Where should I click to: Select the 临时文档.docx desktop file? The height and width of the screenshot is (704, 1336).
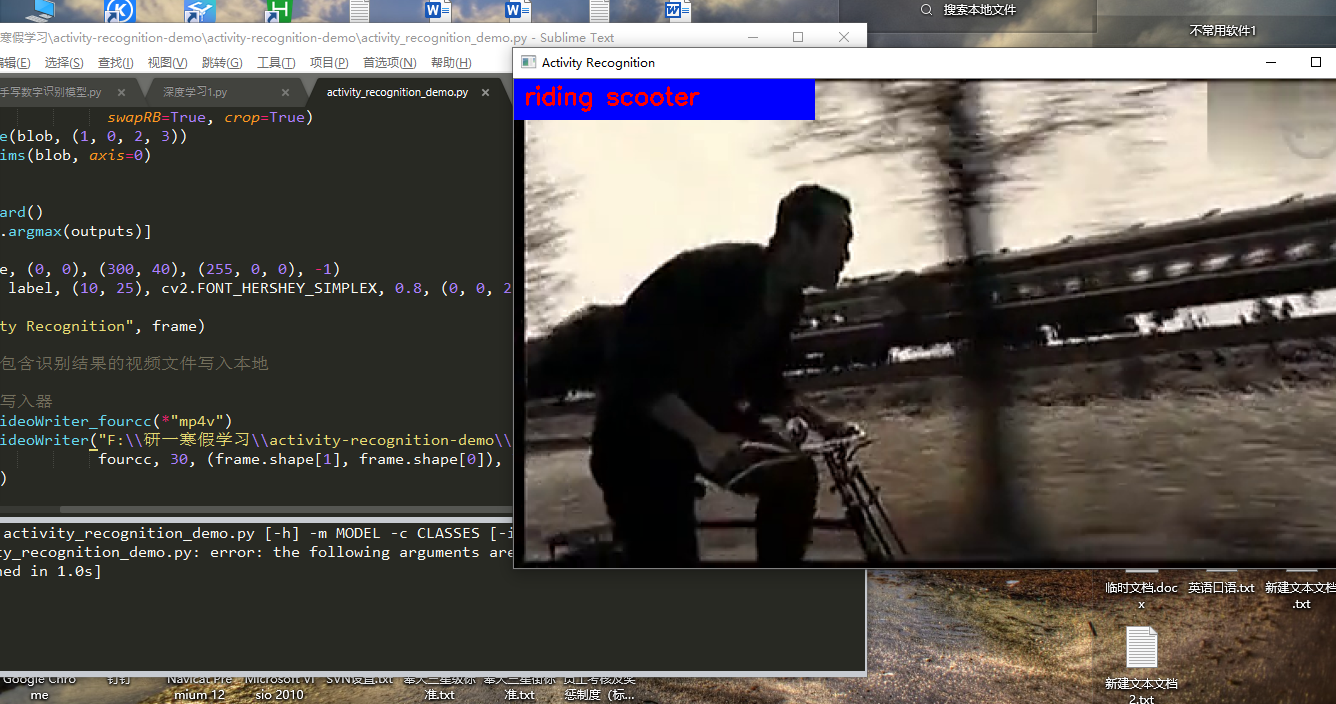[1141, 588]
